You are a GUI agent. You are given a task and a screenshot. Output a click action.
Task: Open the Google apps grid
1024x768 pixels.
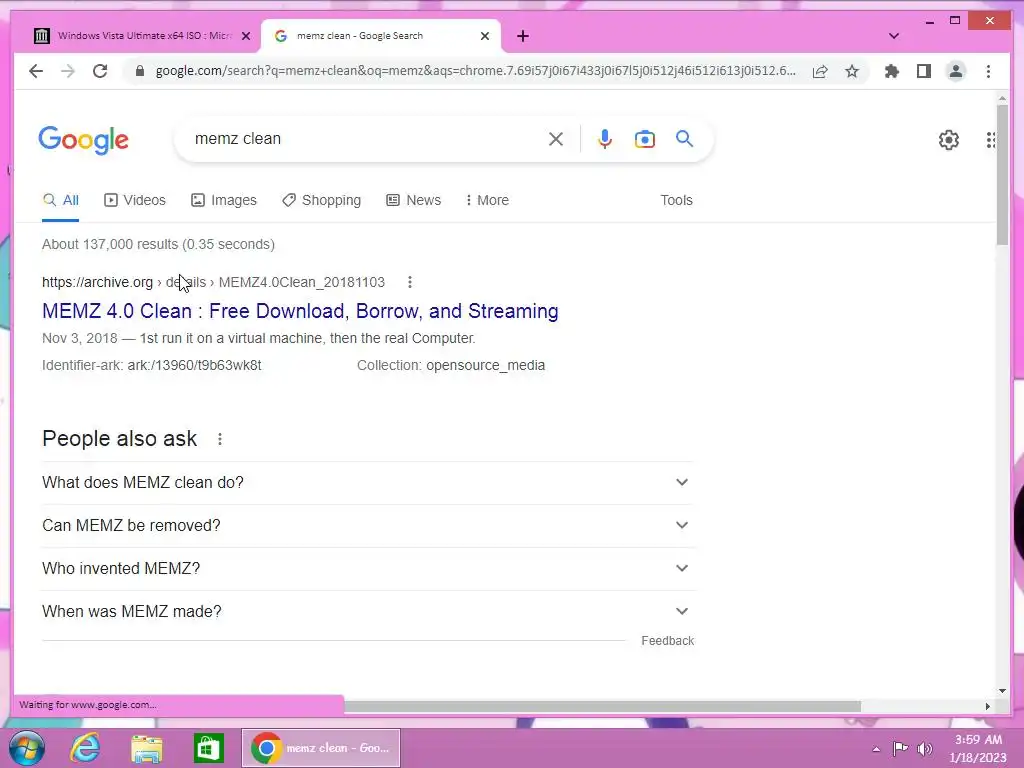click(x=990, y=140)
